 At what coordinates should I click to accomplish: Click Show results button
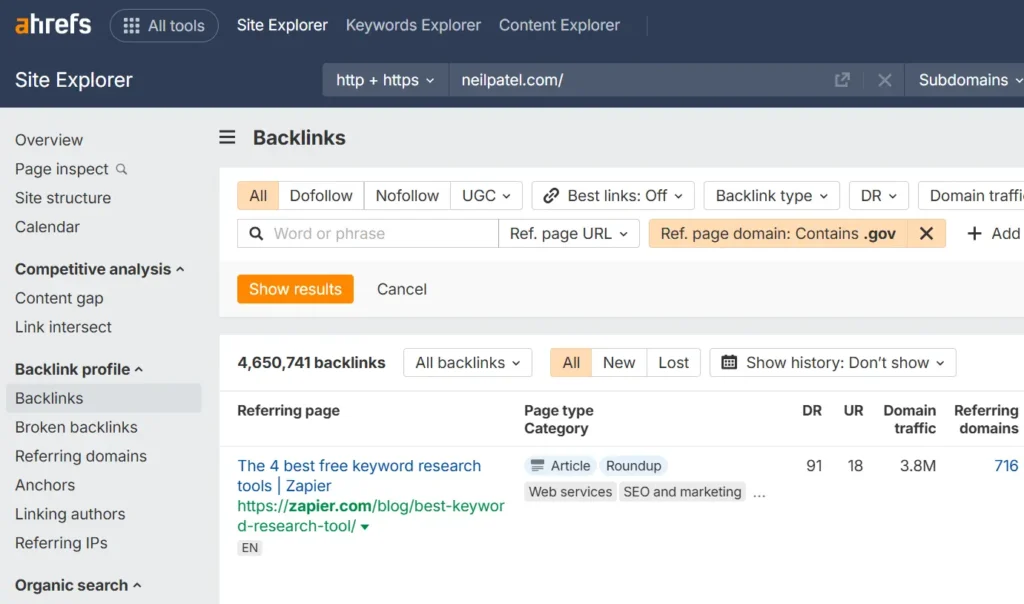click(x=295, y=289)
